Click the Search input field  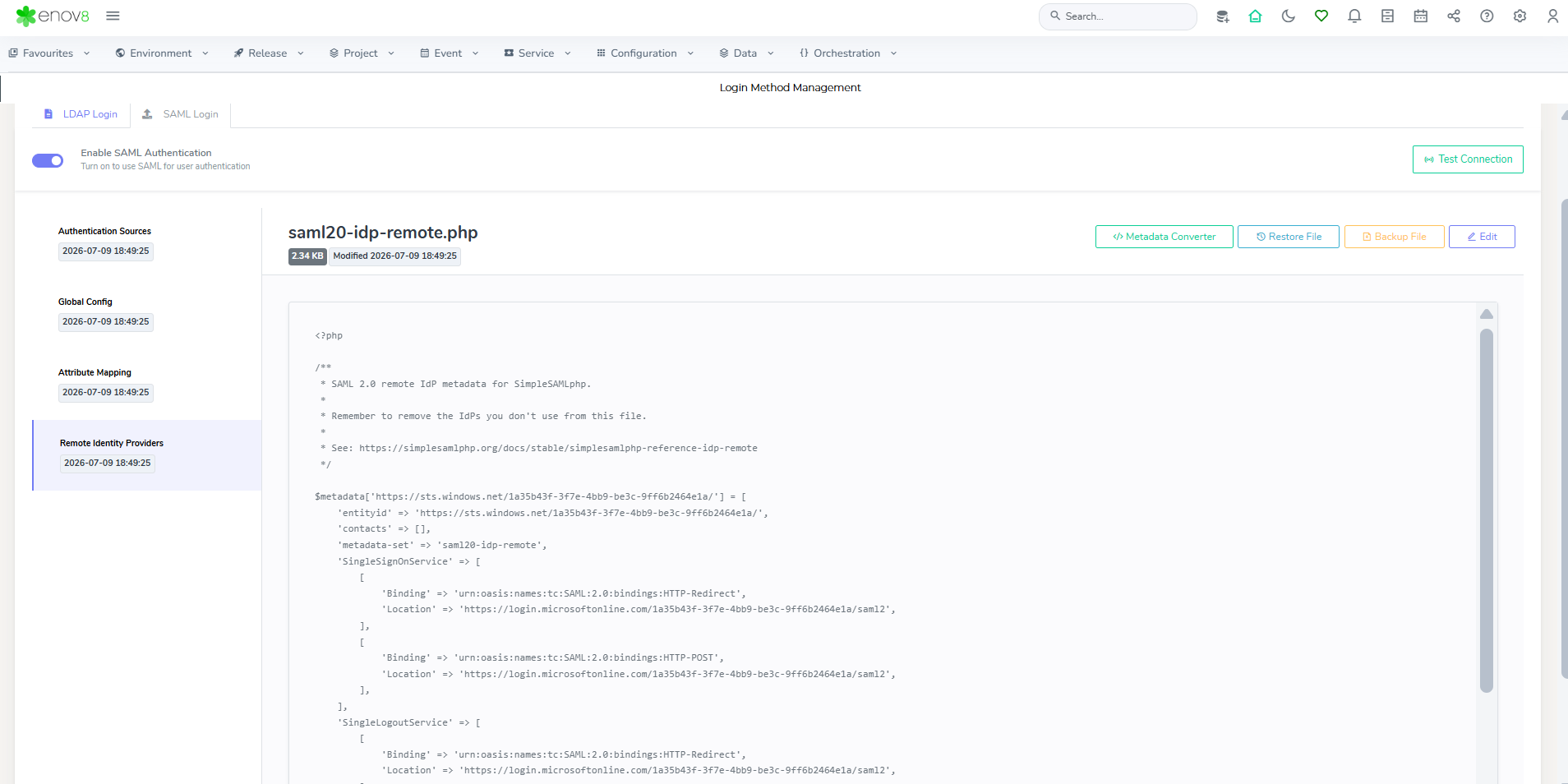tap(1118, 16)
